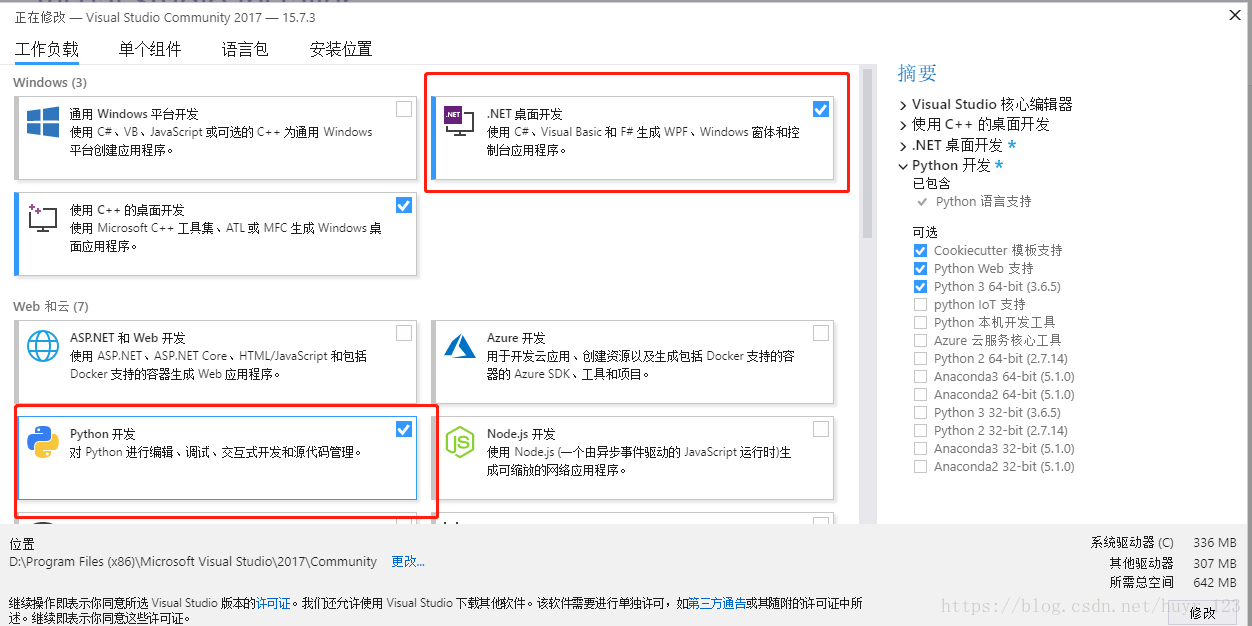1252x626 pixels.
Task: Click the C++ desktop development monitor icon
Action: pos(43,218)
